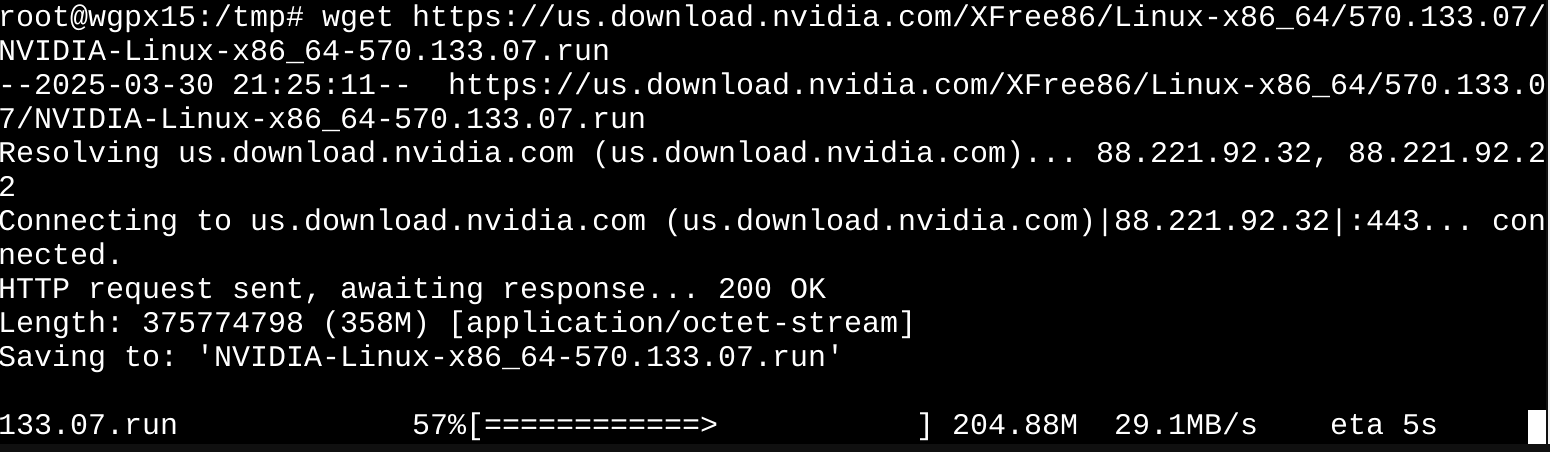Click the eta 5s indicator
The height and width of the screenshot is (452, 1550).
[x=1383, y=426]
